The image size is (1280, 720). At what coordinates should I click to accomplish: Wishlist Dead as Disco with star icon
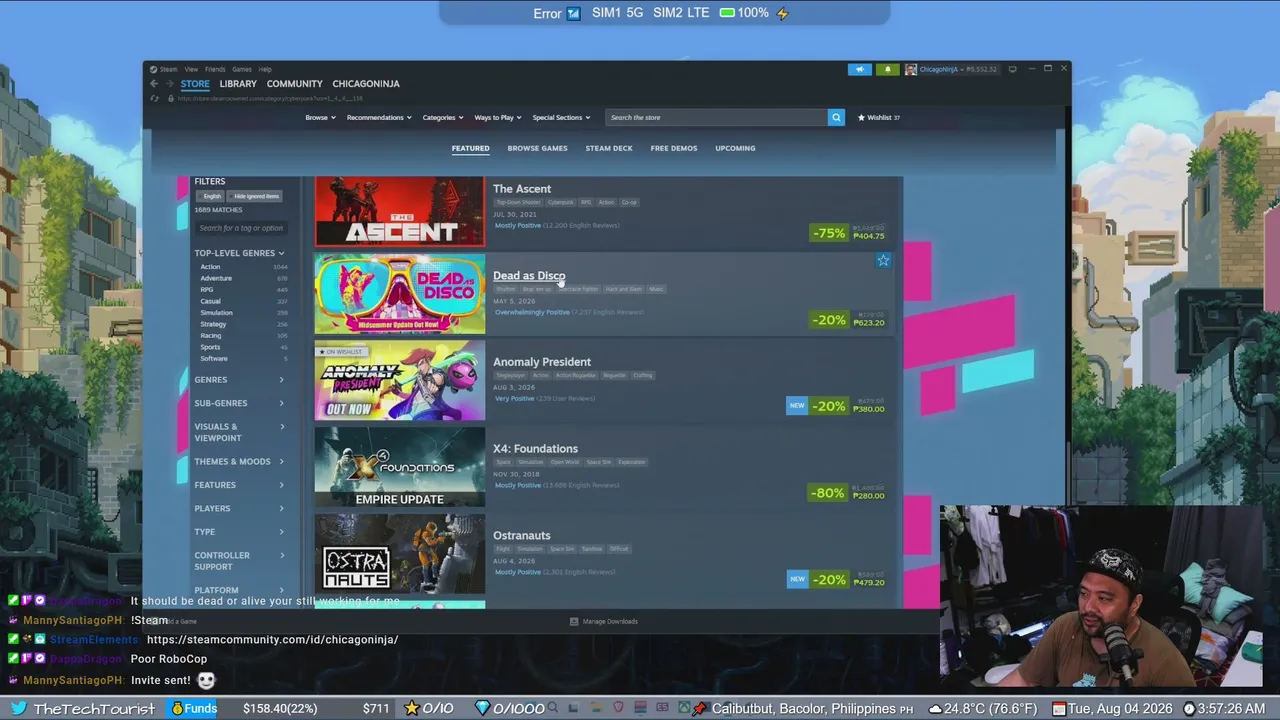pyautogui.click(x=883, y=260)
